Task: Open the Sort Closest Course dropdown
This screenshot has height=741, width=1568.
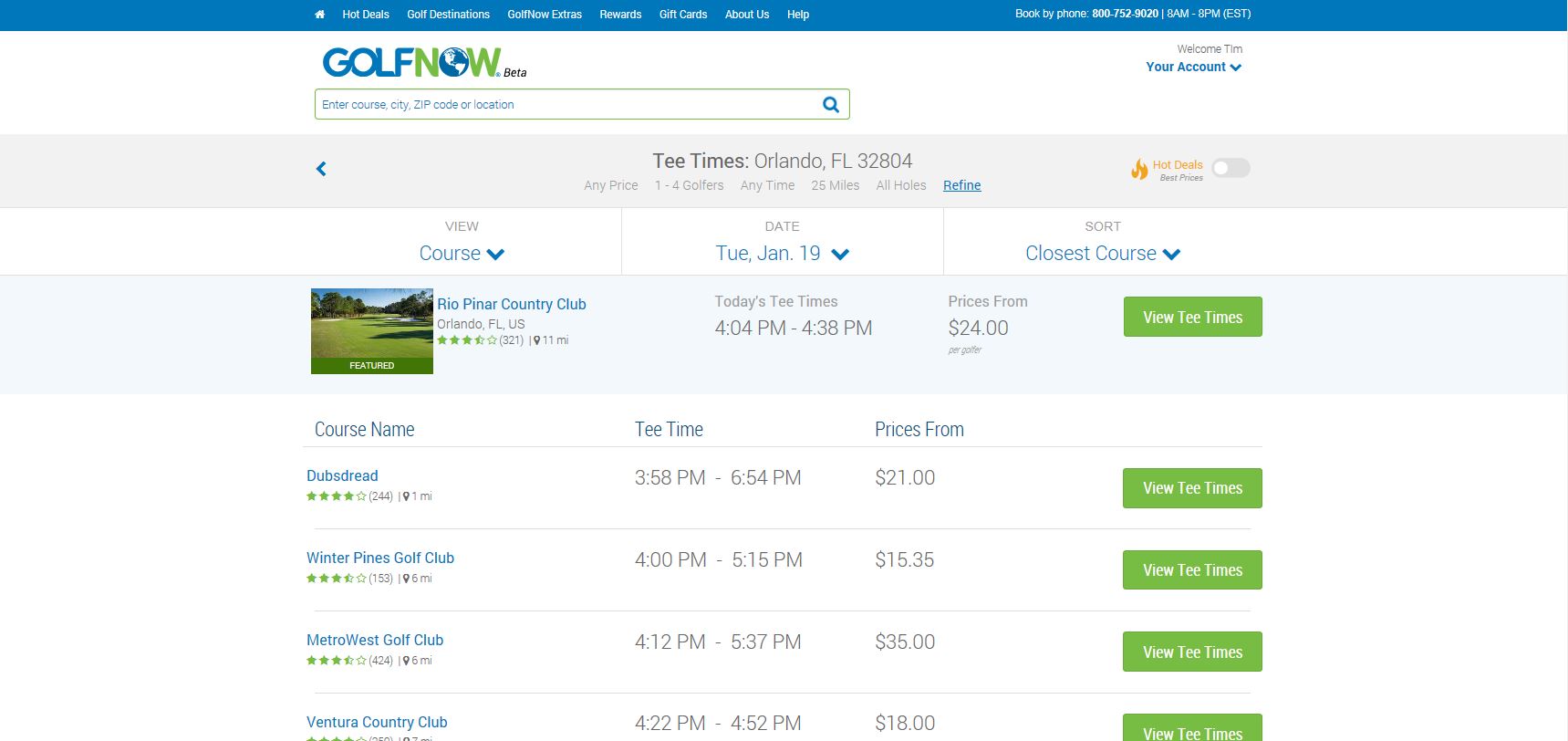Action: click(x=1103, y=254)
